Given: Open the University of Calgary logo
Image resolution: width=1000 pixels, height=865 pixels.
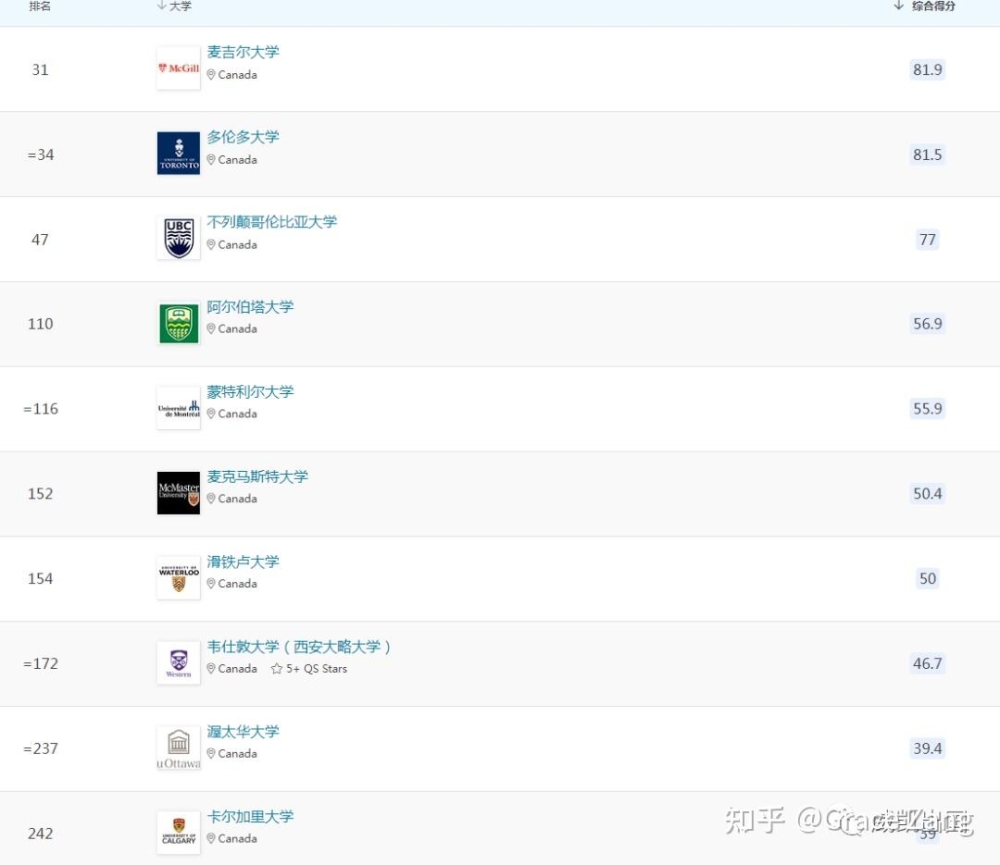Looking at the screenshot, I should [179, 832].
